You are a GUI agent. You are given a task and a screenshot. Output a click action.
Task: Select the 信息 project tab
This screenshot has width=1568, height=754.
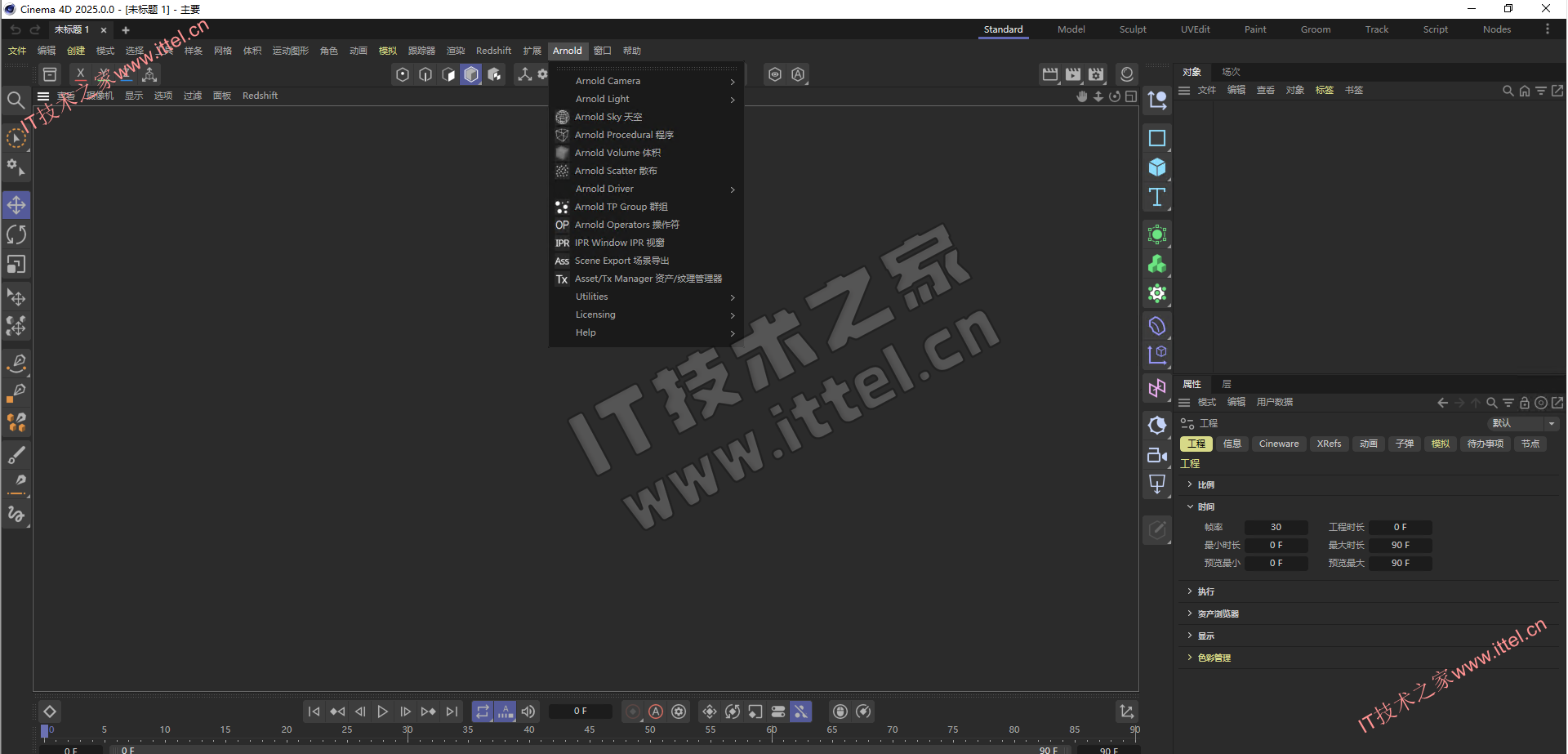pyautogui.click(x=1232, y=444)
